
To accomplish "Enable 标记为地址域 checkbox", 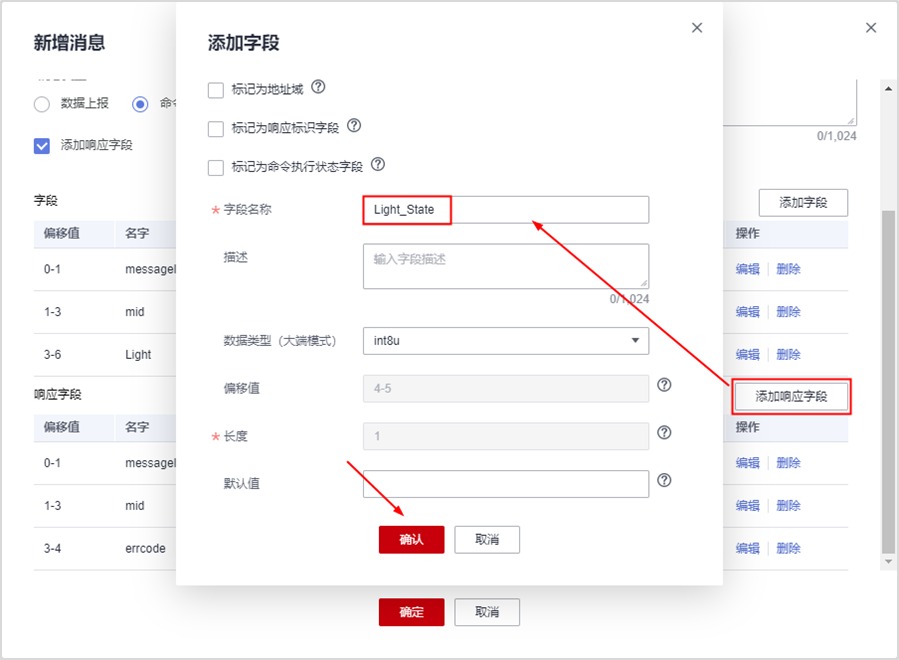I will tap(216, 90).
